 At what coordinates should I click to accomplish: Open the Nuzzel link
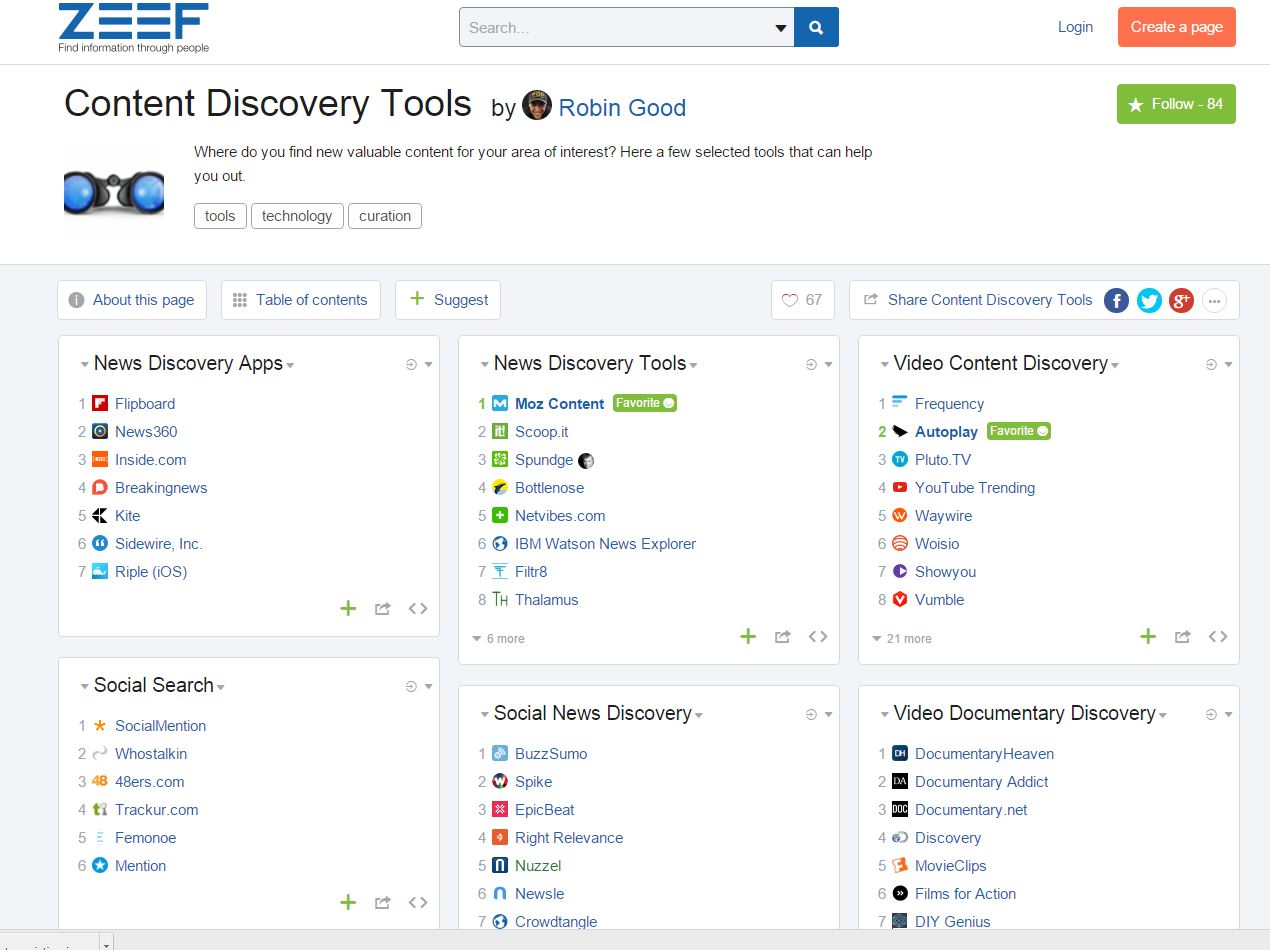(x=538, y=866)
